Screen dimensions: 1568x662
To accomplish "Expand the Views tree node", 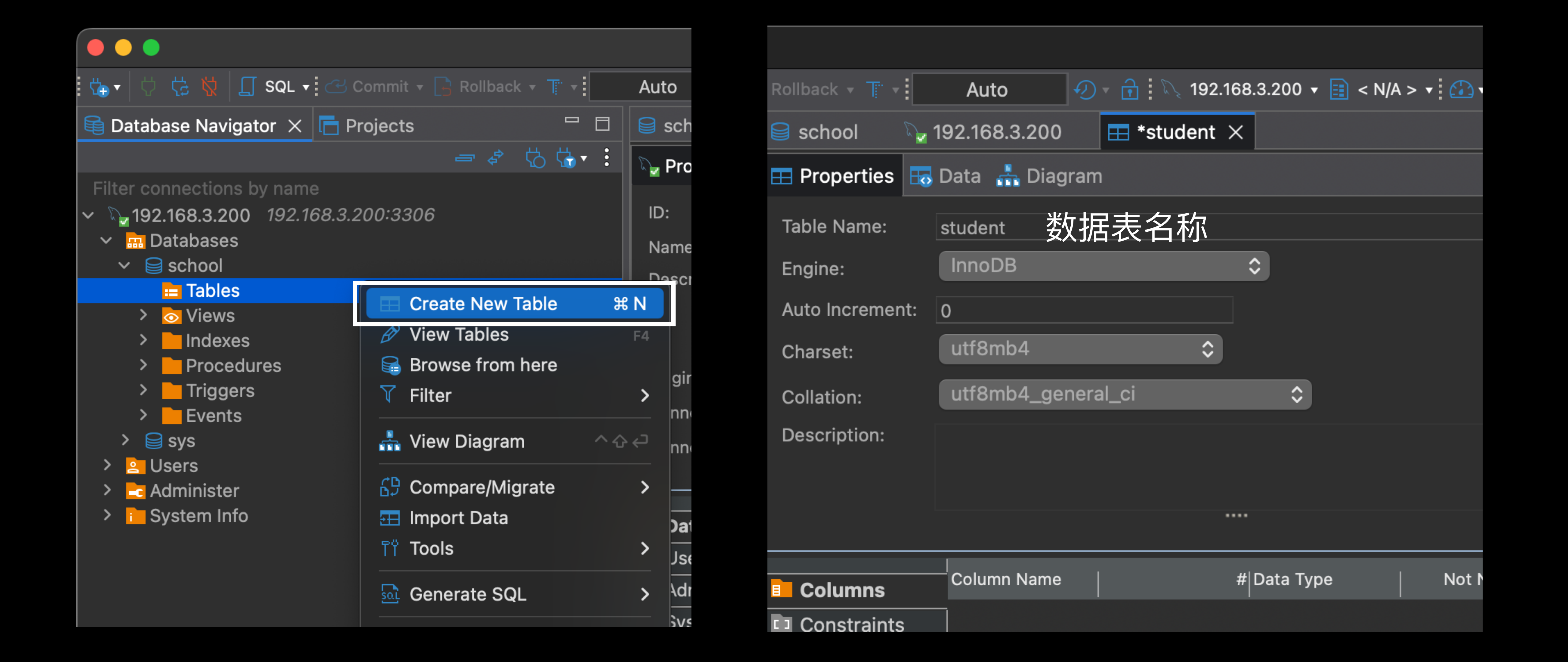I will point(144,315).
